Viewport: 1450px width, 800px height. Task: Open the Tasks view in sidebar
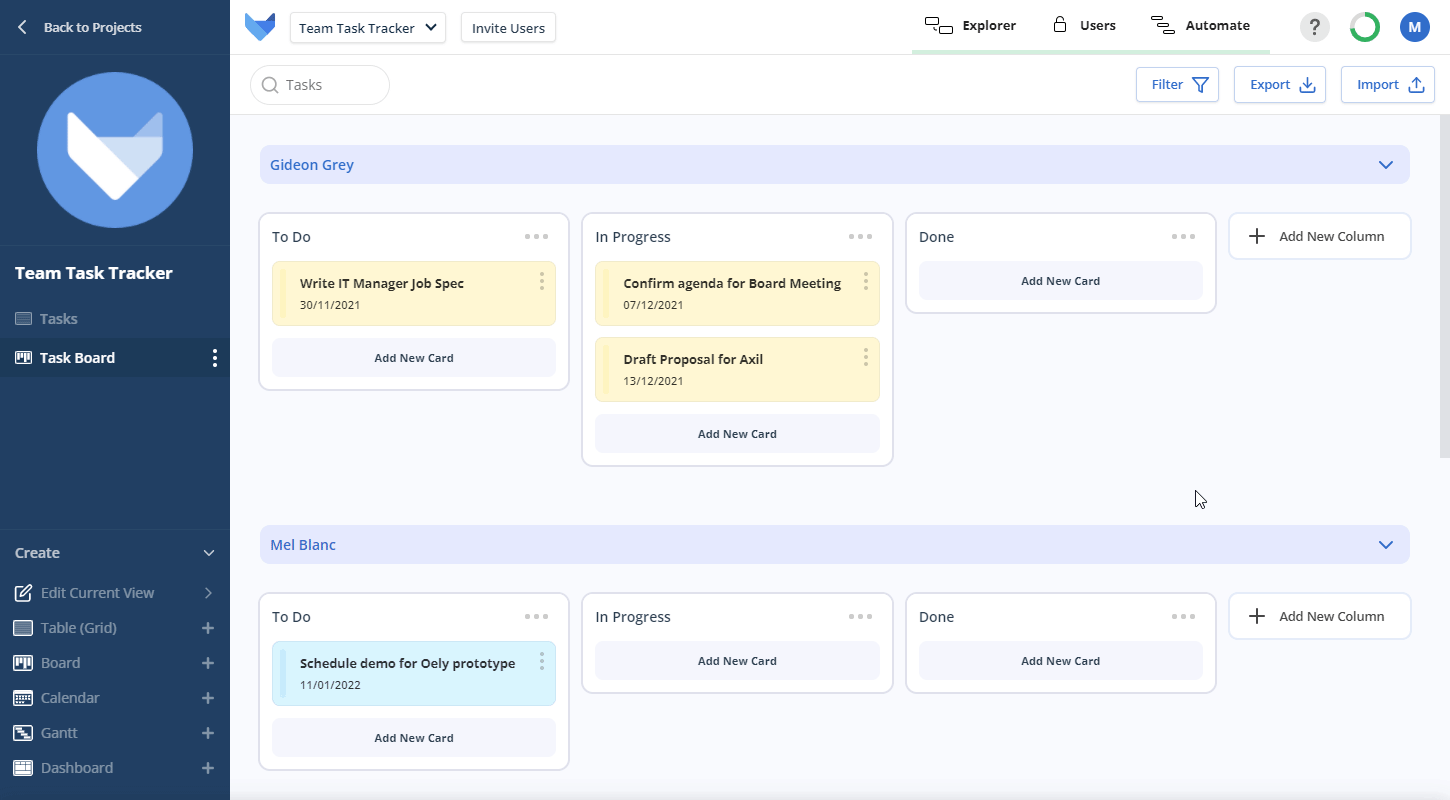tap(58, 319)
